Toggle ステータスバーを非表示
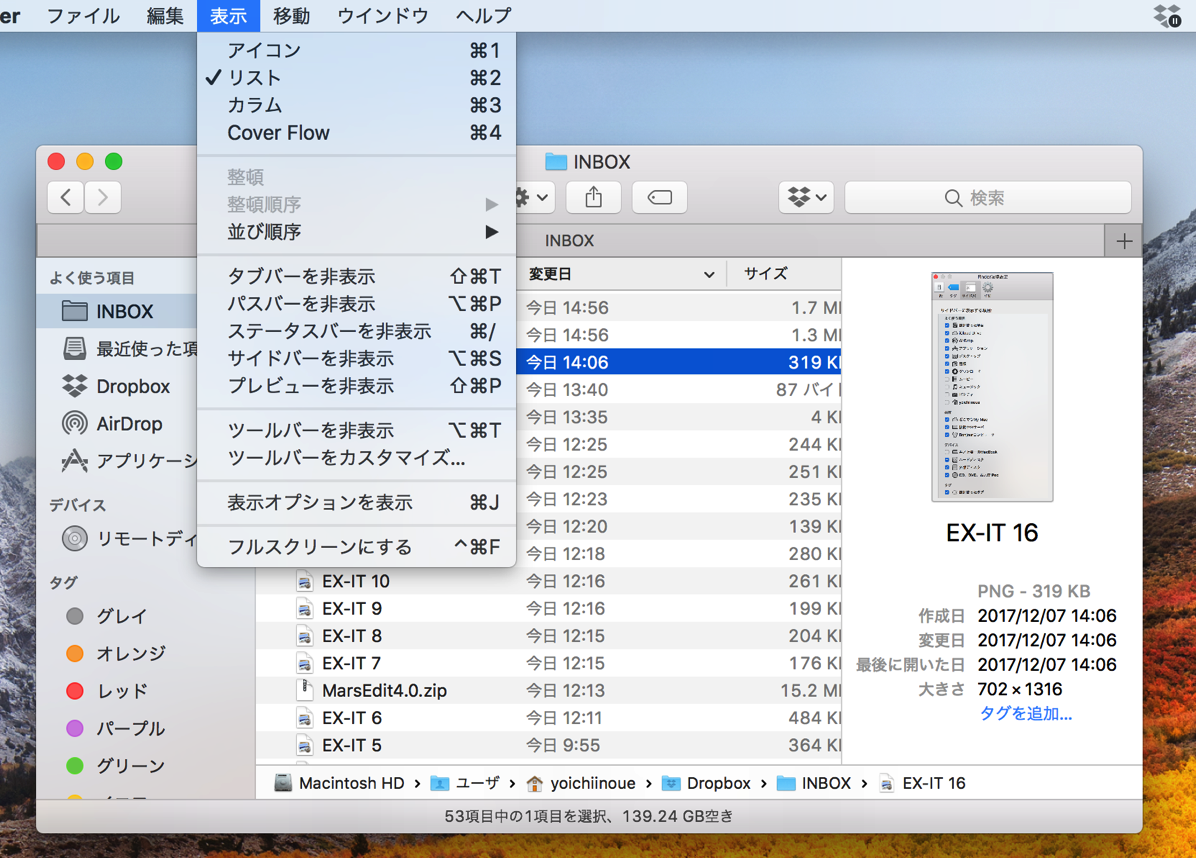The image size is (1196, 858). click(356, 331)
